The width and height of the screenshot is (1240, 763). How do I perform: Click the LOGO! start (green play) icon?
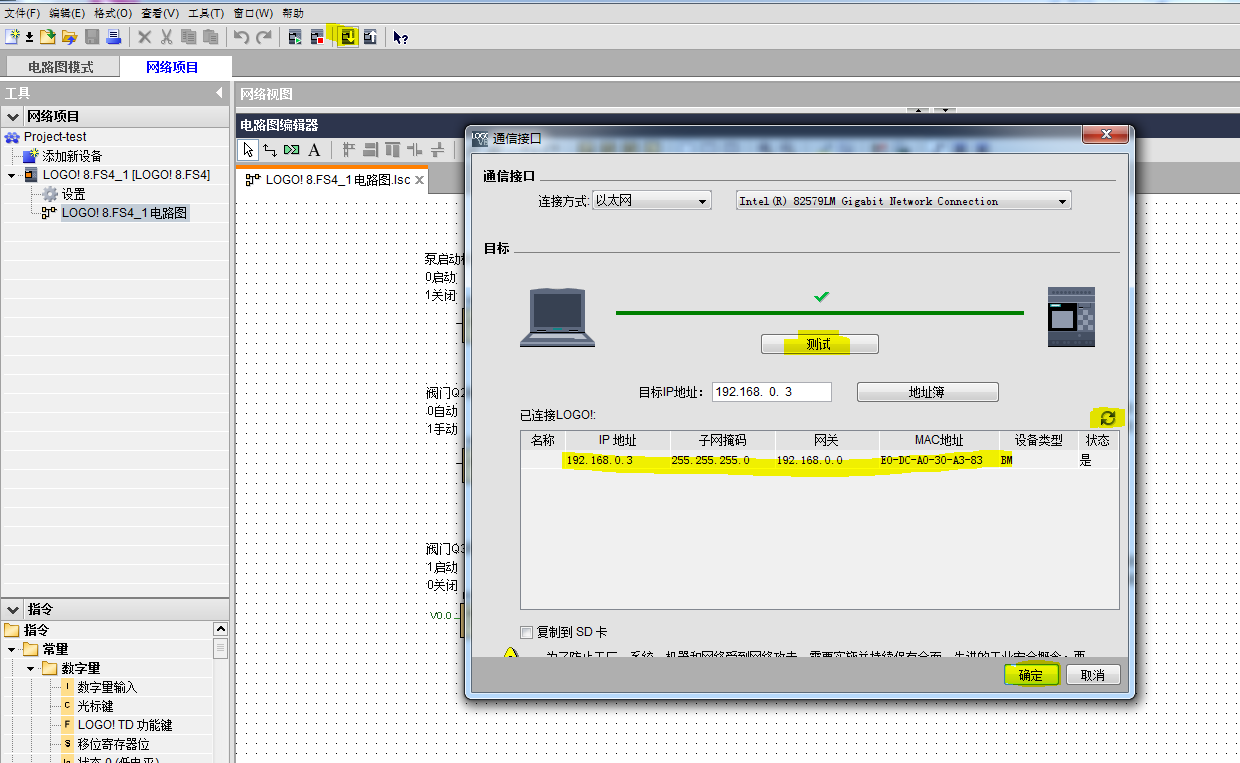click(x=295, y=37)
